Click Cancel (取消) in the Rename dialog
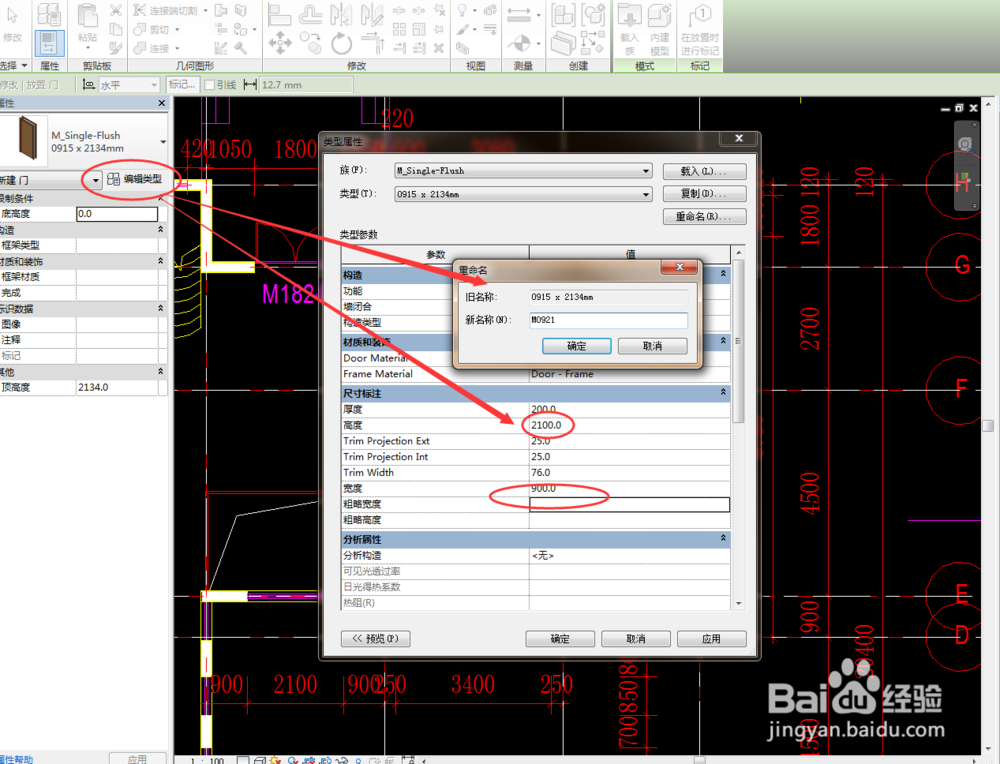The height and width of the screenshot is (764, 1000). (652, 346)
